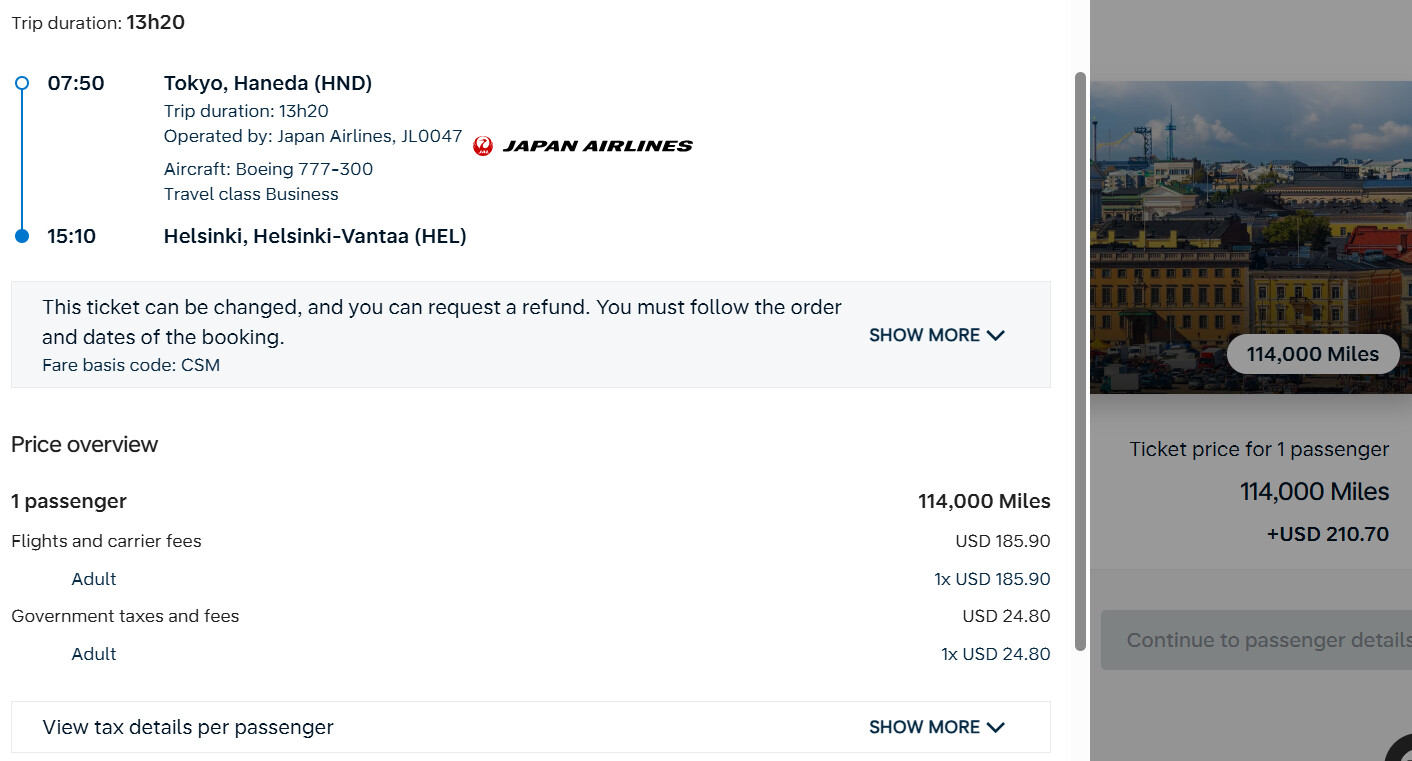1412x761 pixels.
Task: Click the Japan Airlines red crane logo
Action: pyautogui.click(x=483, y=146)
